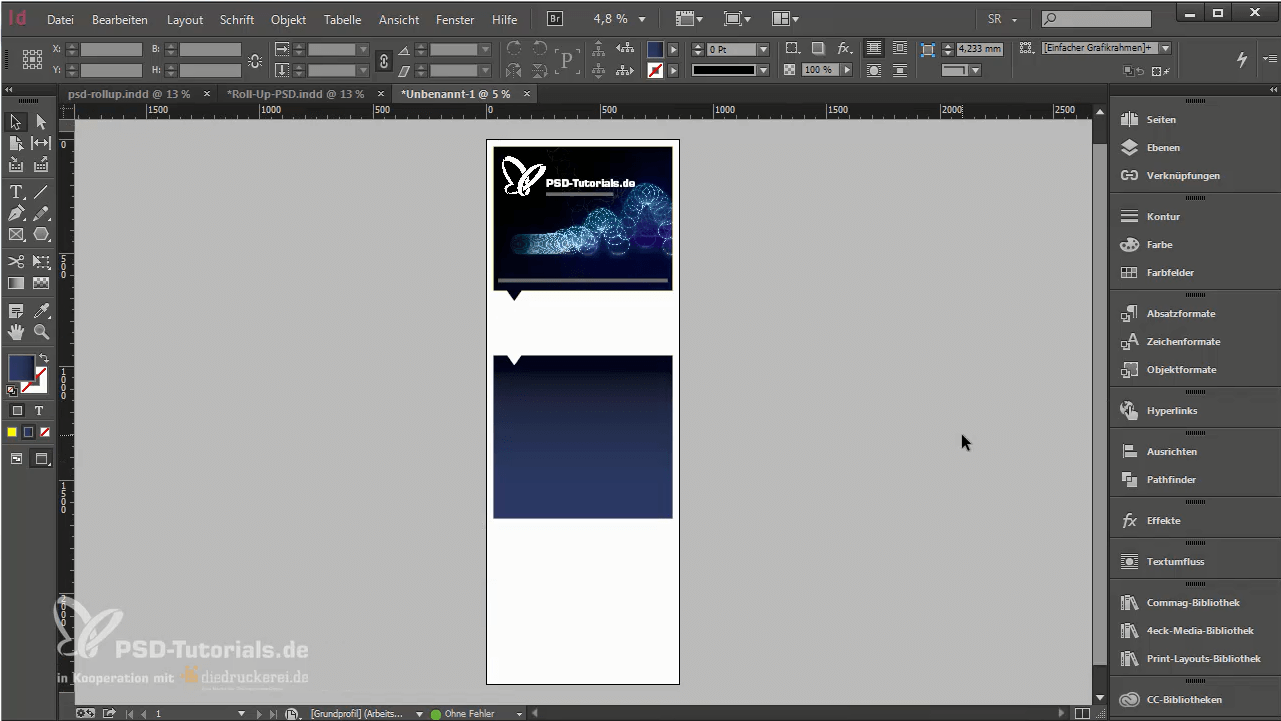Toggle constrain proportions chain link
The height and width of the screenshot is (721, 1281).
coord(383,60)
